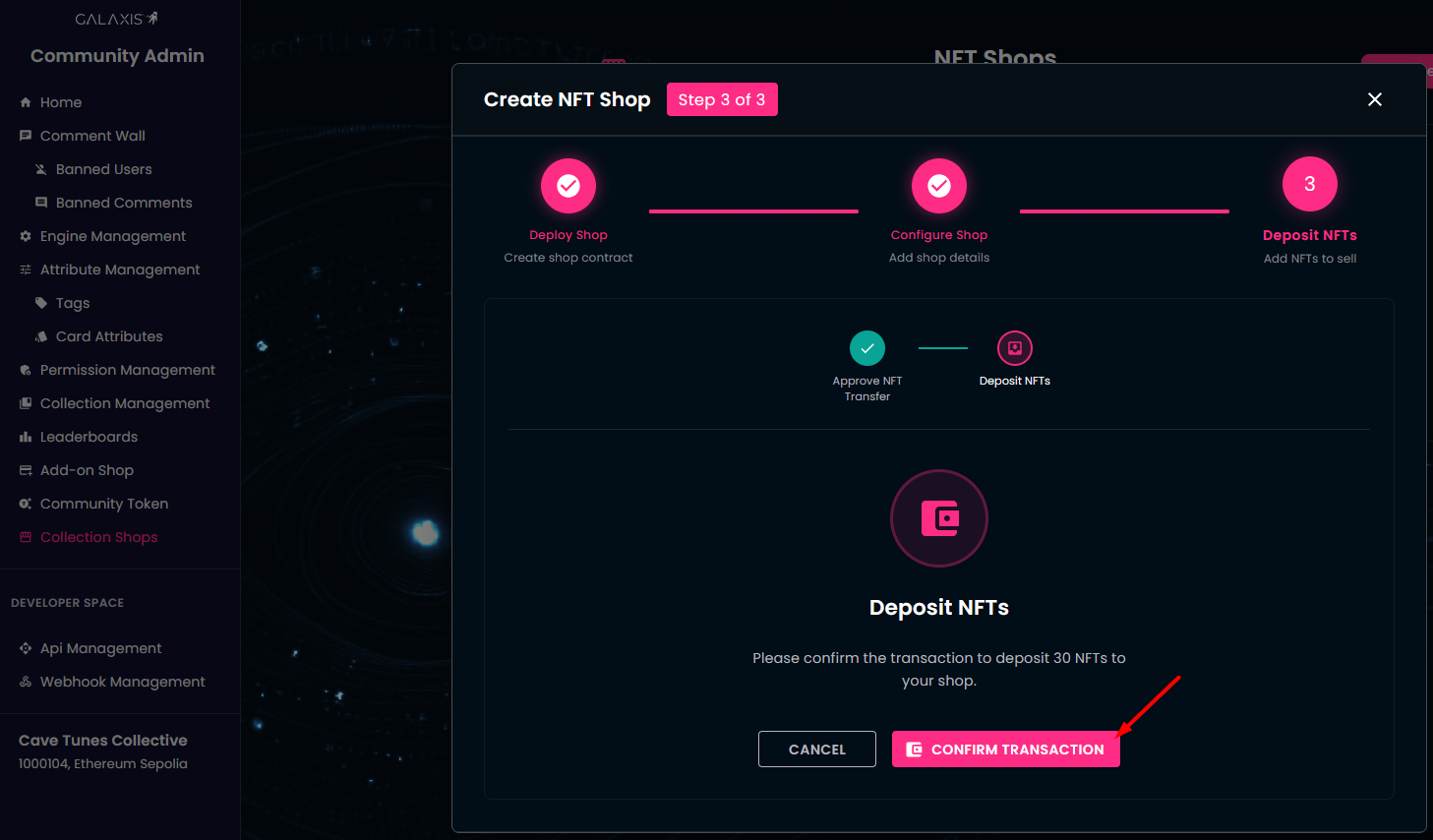
Task: Open Api Management in Developer Space
Action: coord(100,648)
